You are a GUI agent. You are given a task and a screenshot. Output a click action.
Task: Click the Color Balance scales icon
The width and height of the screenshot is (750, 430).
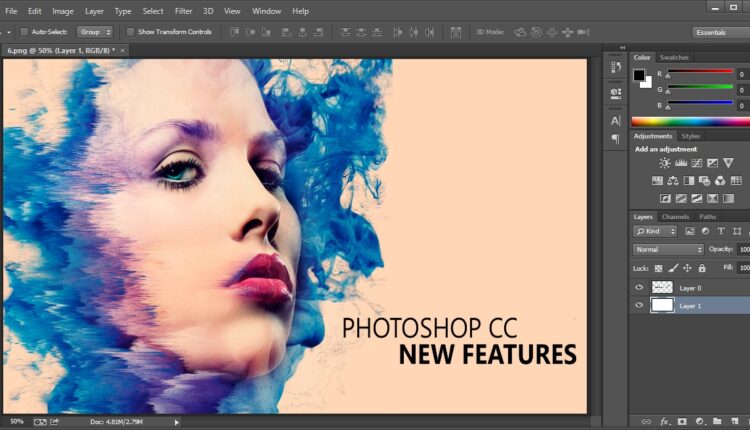click(673, 181)
